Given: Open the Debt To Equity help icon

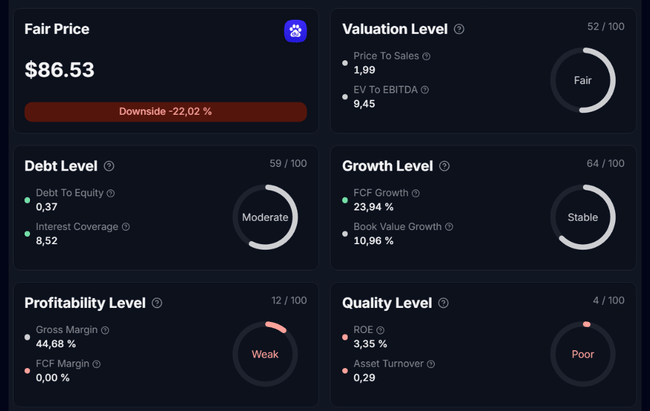Looking at the screenshot, I should 111,193.
